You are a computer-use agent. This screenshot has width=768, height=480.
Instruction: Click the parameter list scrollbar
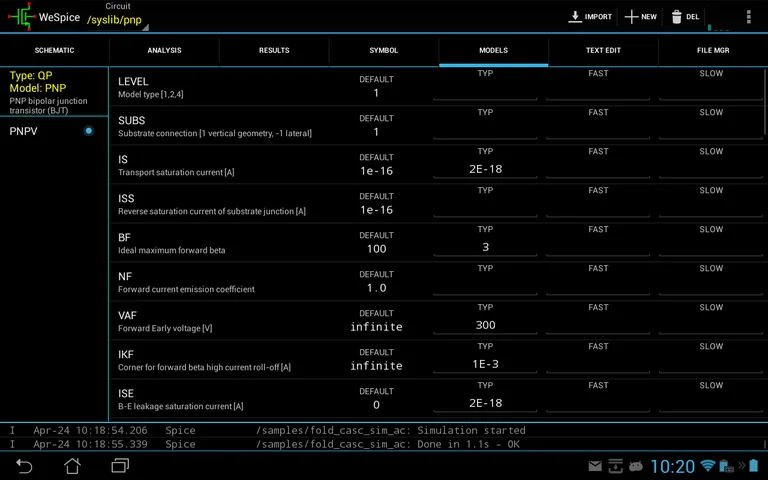pos(765,102)
